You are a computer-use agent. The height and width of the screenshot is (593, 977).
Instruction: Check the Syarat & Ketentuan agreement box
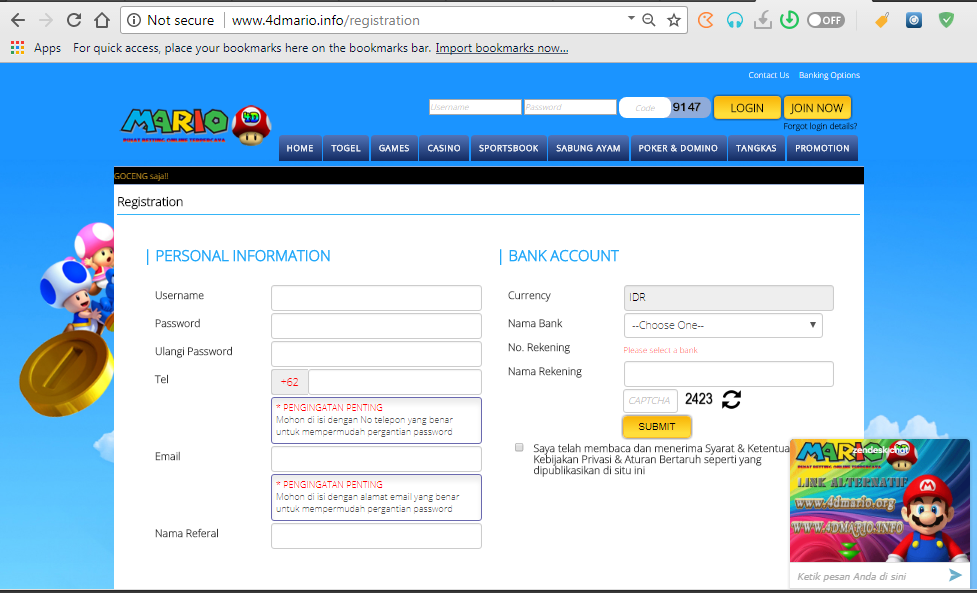tap(519, 447)
